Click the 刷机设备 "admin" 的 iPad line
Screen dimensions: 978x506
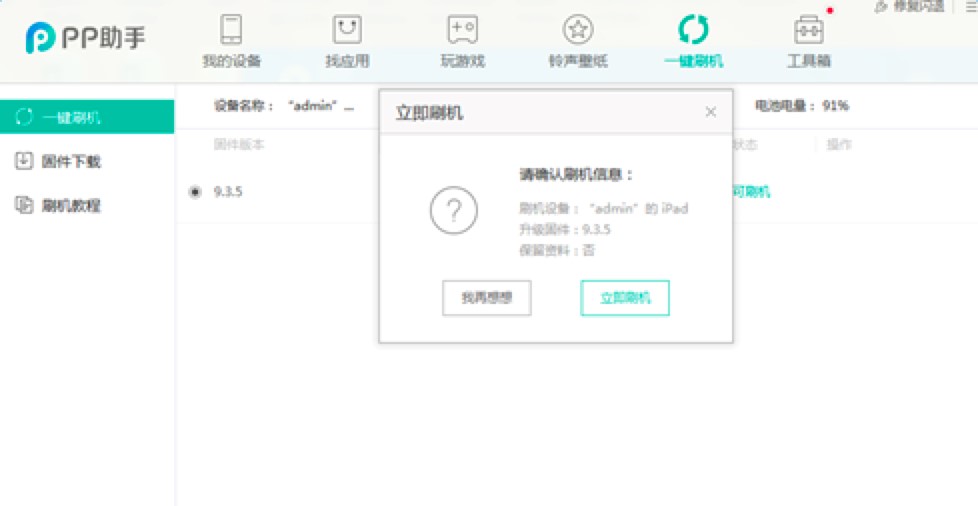tap(604, 208)
